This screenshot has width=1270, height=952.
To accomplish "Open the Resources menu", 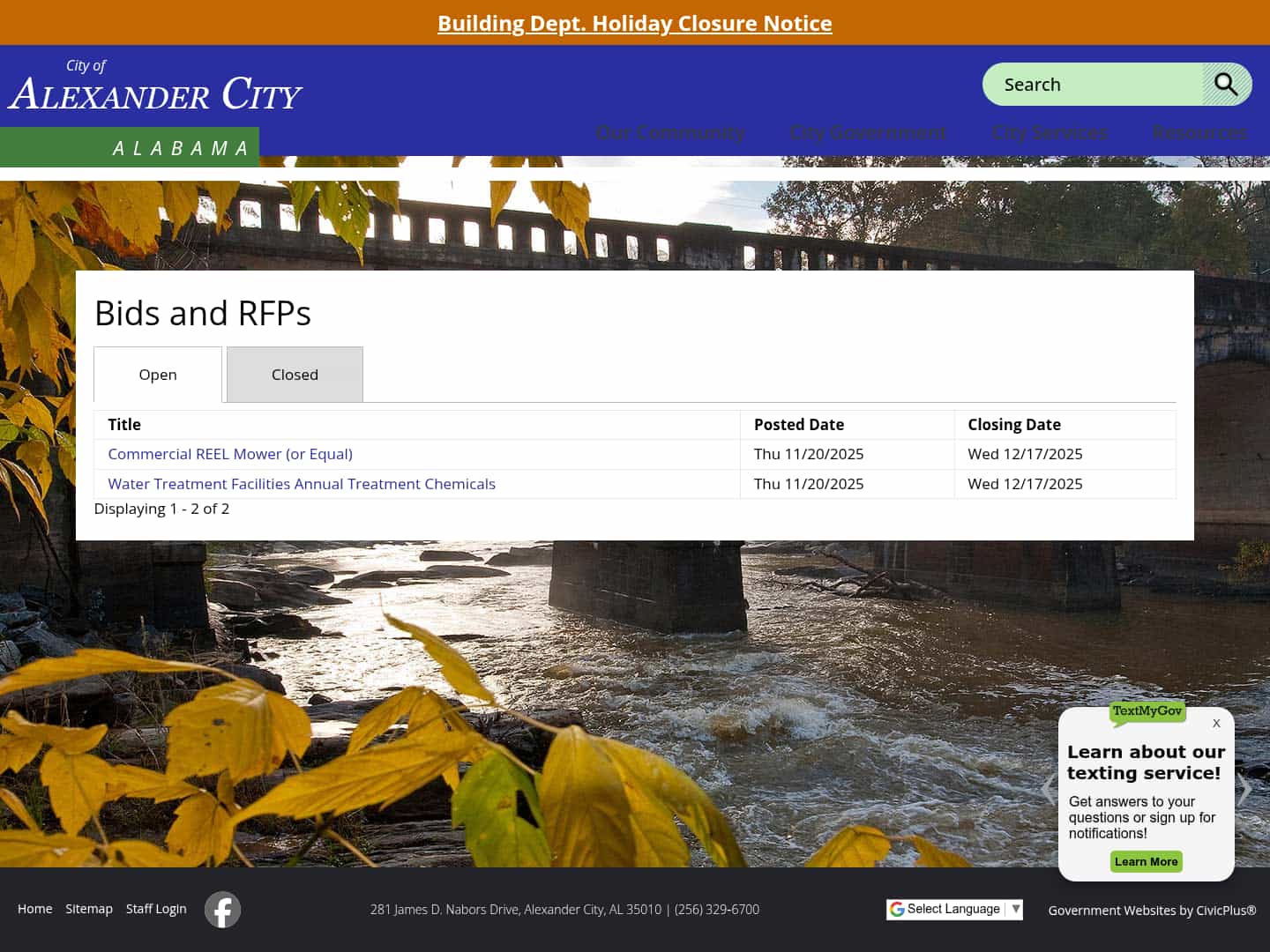I will (1199, 132).
